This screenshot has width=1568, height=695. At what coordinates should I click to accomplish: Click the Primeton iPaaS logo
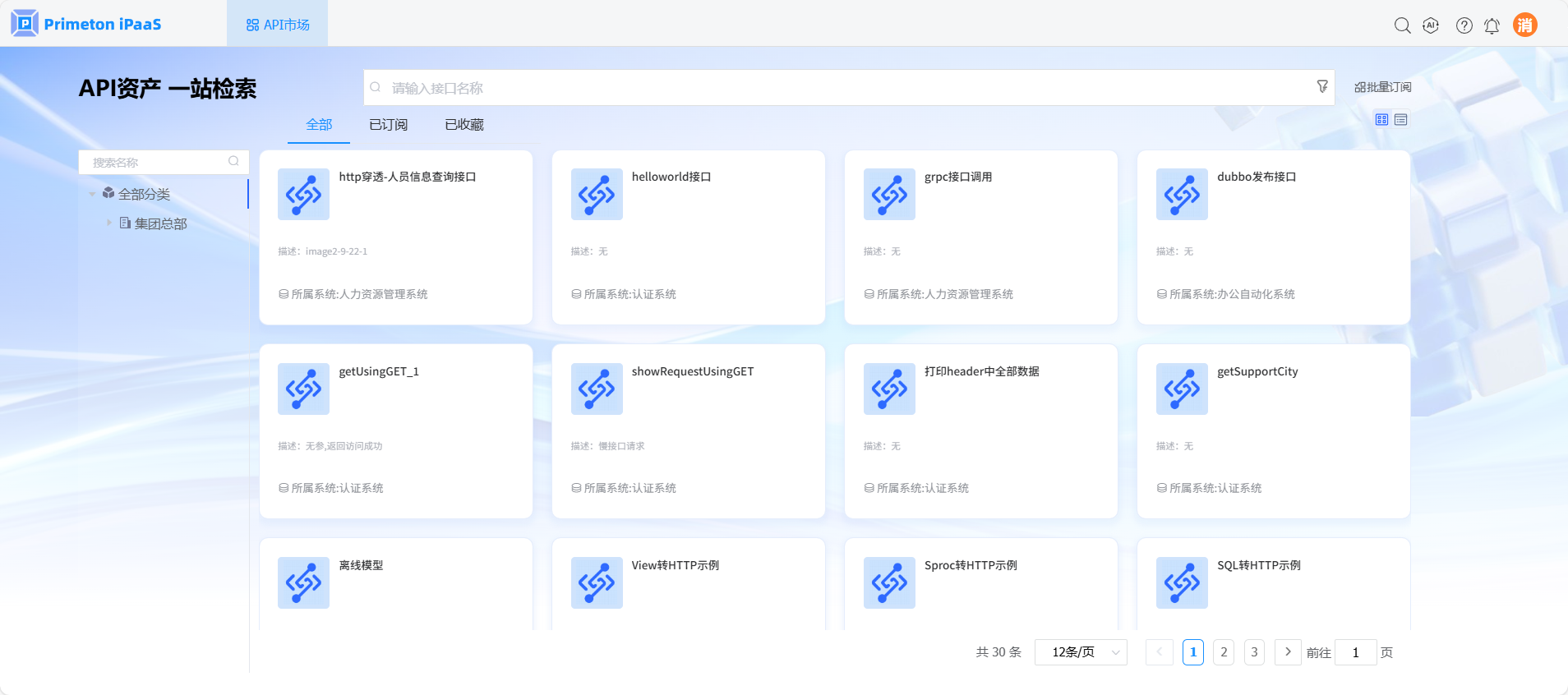click(x=86, y=24)
